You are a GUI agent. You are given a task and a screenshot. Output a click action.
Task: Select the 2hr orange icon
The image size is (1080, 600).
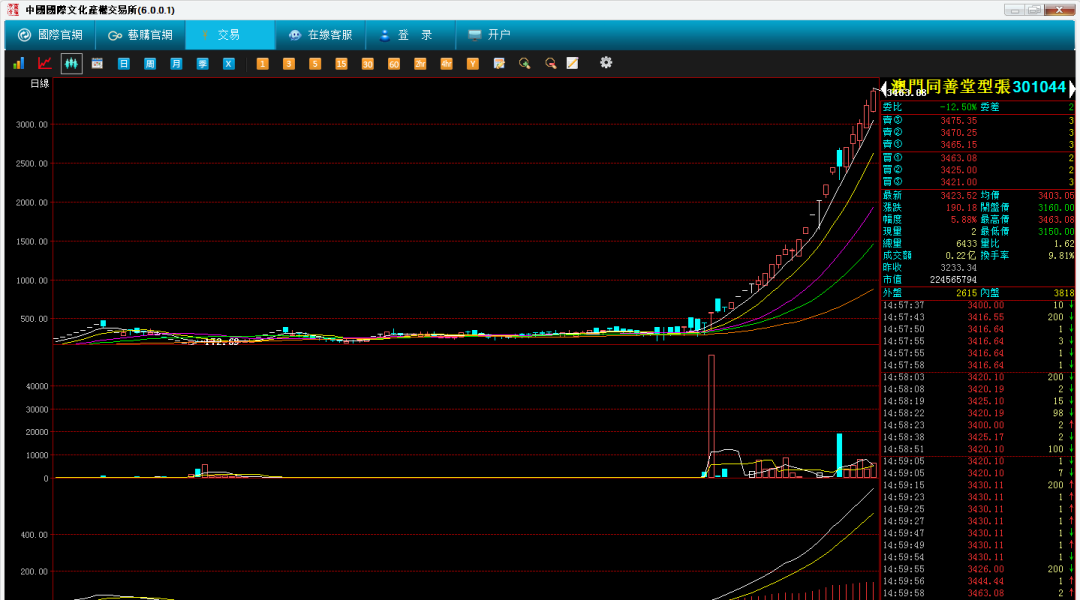[x=419, y=63]
